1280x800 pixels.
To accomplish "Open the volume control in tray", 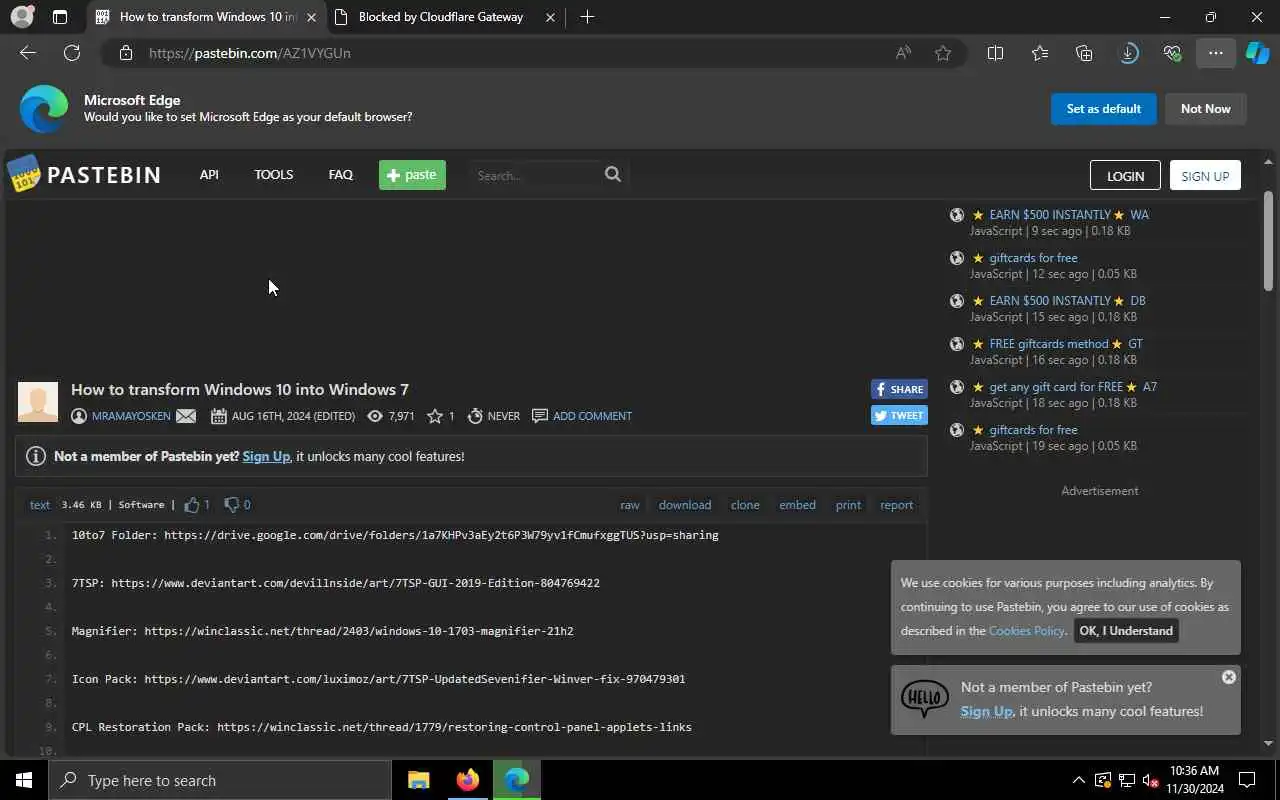I will point(1150,780).
